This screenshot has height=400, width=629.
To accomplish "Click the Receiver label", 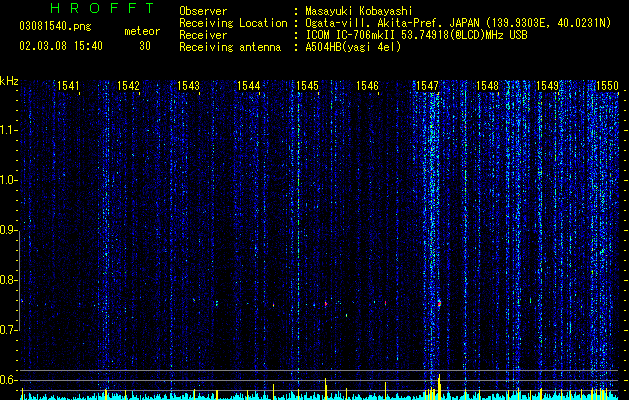I will pyautogui.click(x=203, y=35).
